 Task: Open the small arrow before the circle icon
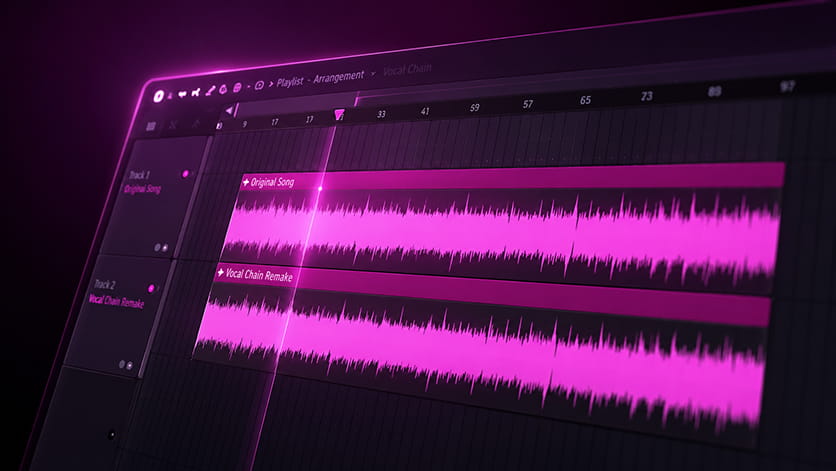[x=248, y=86]
